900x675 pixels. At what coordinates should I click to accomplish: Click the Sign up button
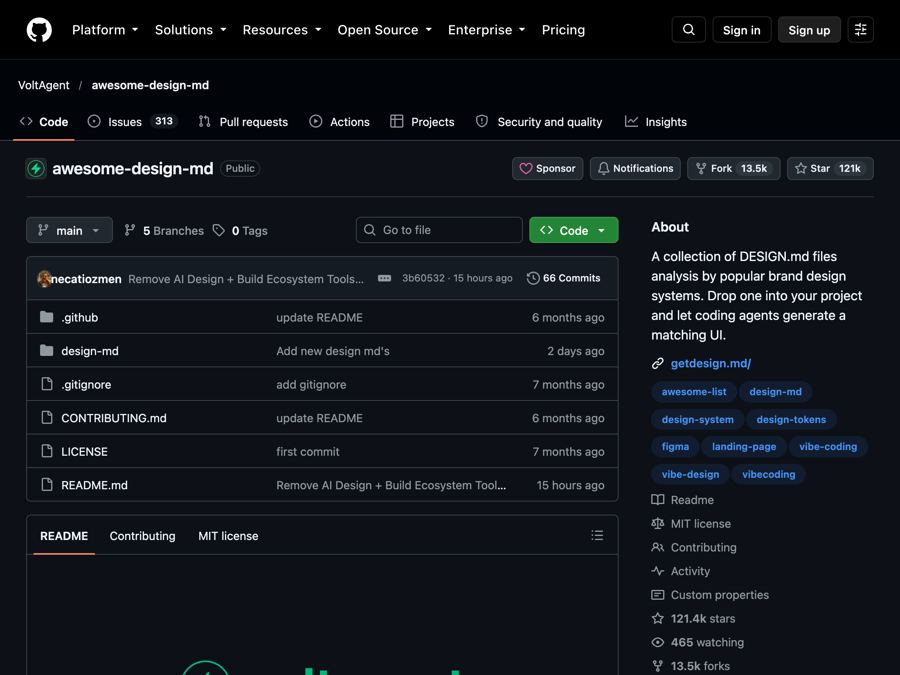coord(809,30)
